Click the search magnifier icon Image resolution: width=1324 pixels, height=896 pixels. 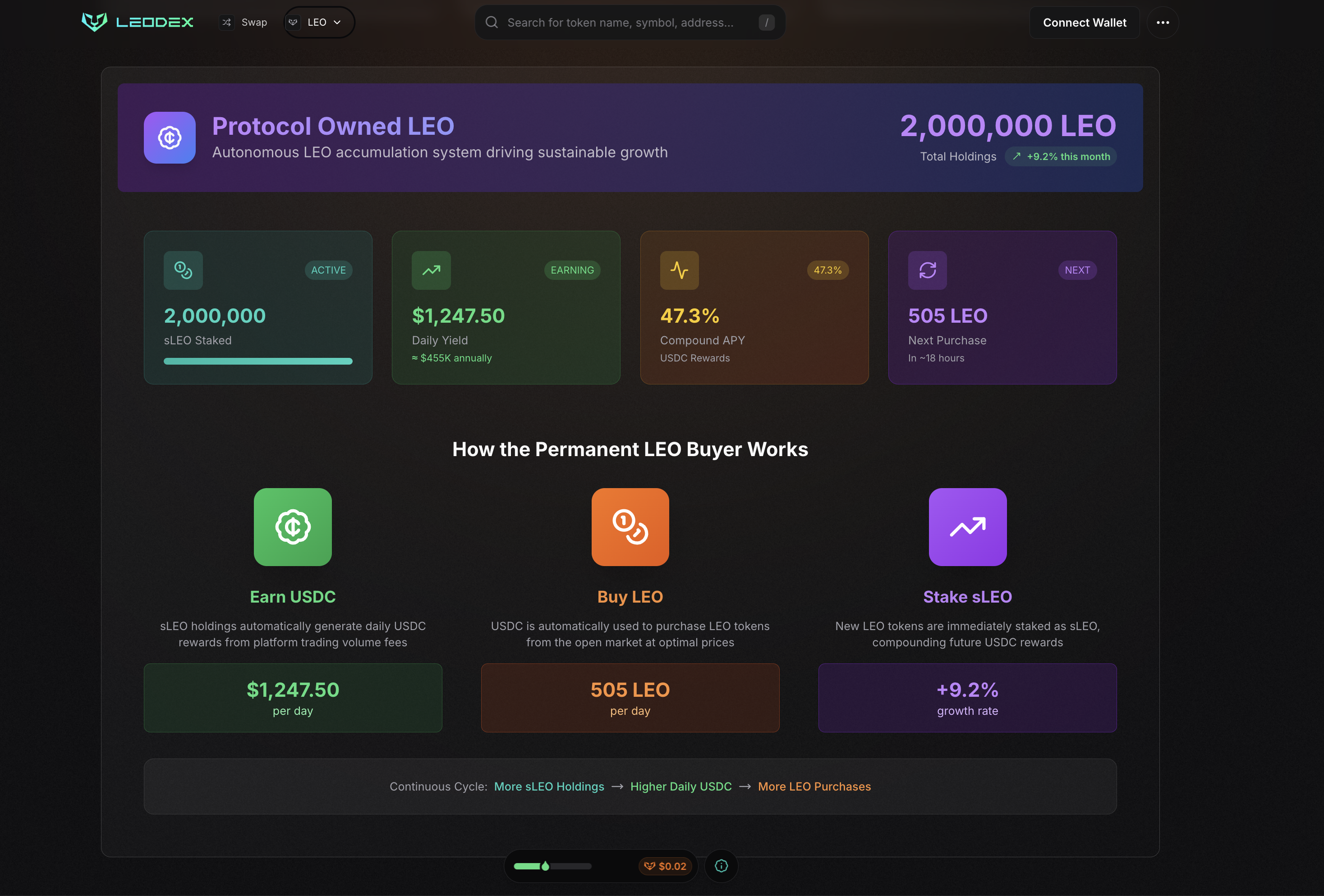click(492, 22)
